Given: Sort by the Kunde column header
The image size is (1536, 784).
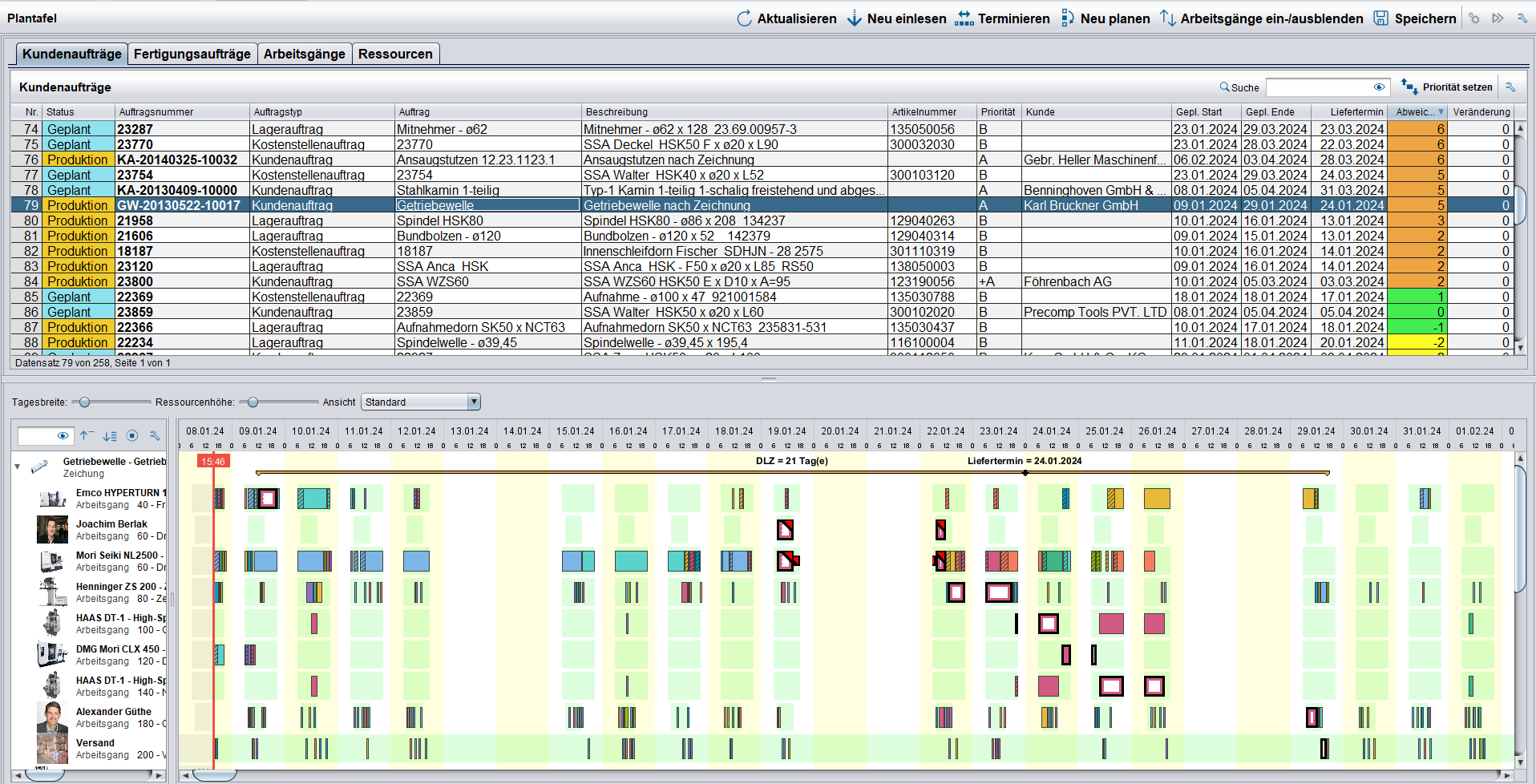Looking at the screenshot, I should pos(1095,111).
